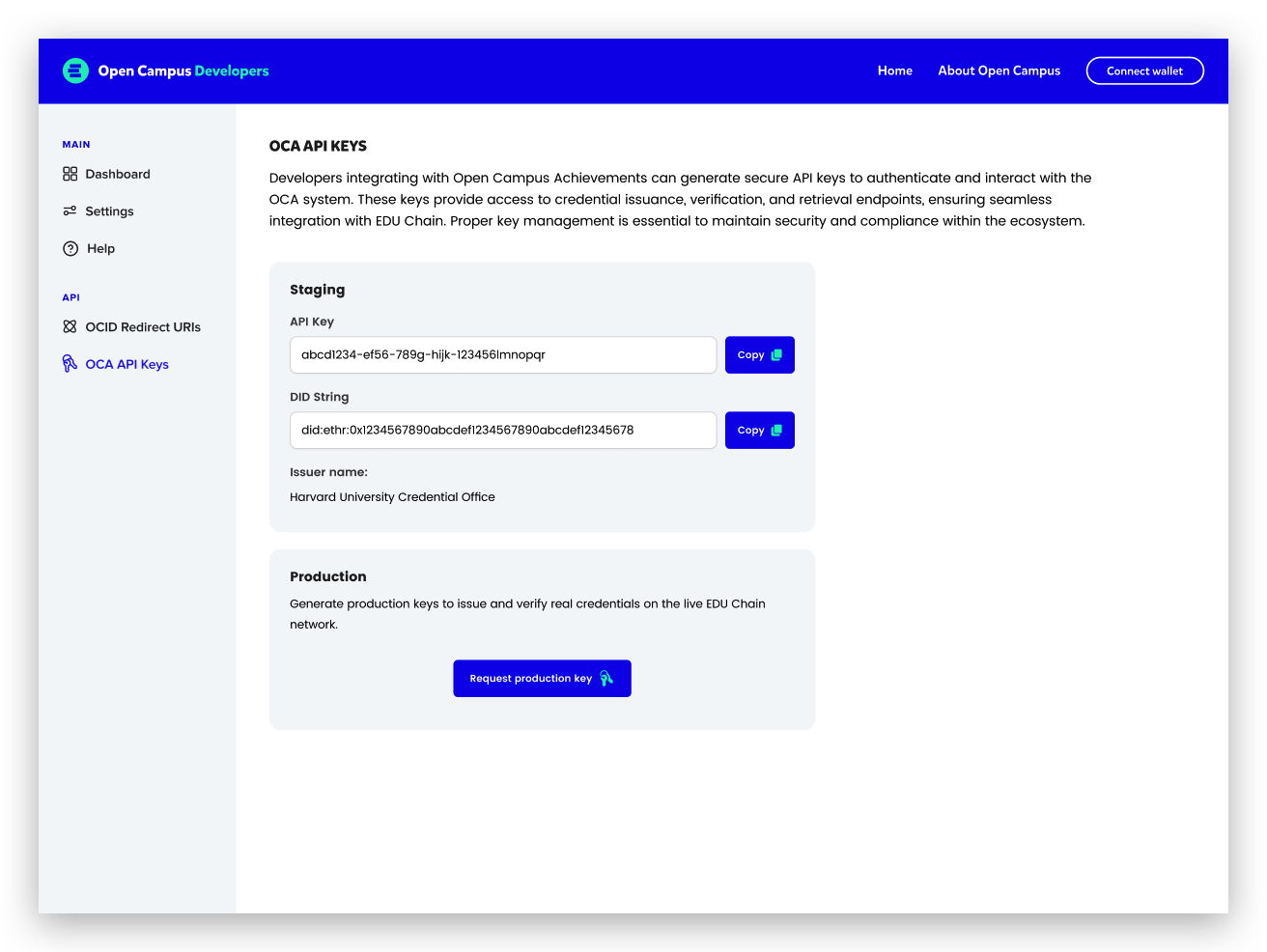The image size is (1267, 952).
Task: Open About Open Campus page
Action: (x=999, y=70)
